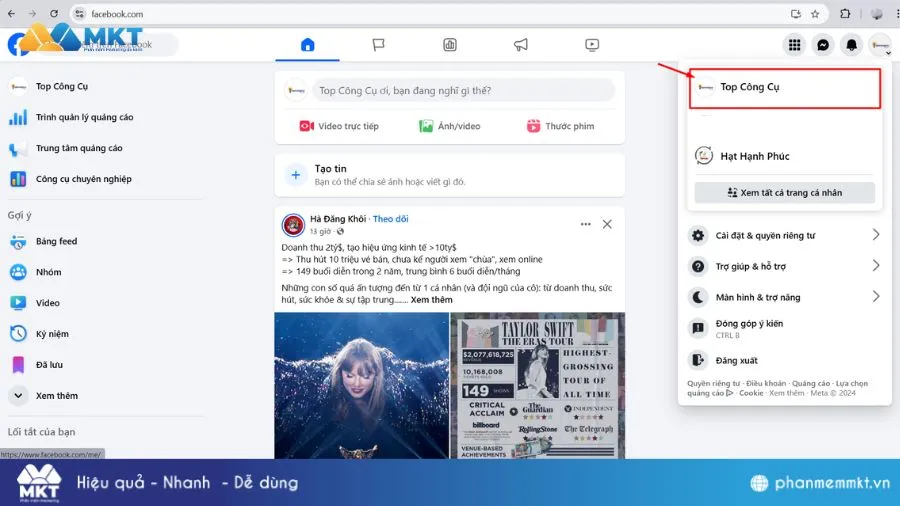Click Đăng xuất to log out
The height and width of the screenshot is (506, 900).
tap(785, 360)
